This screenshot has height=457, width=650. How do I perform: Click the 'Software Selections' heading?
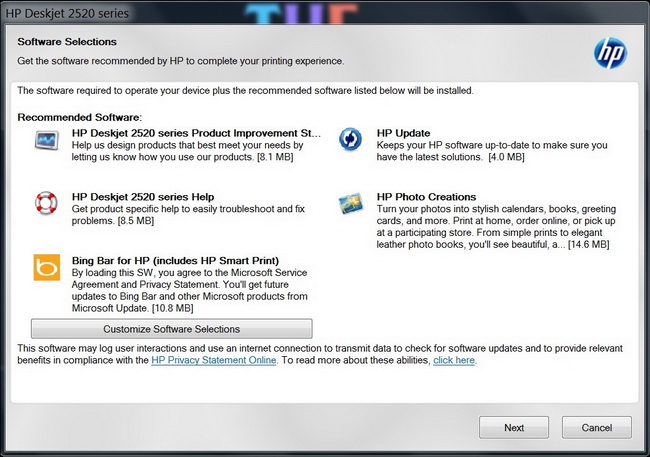[67, 41]
